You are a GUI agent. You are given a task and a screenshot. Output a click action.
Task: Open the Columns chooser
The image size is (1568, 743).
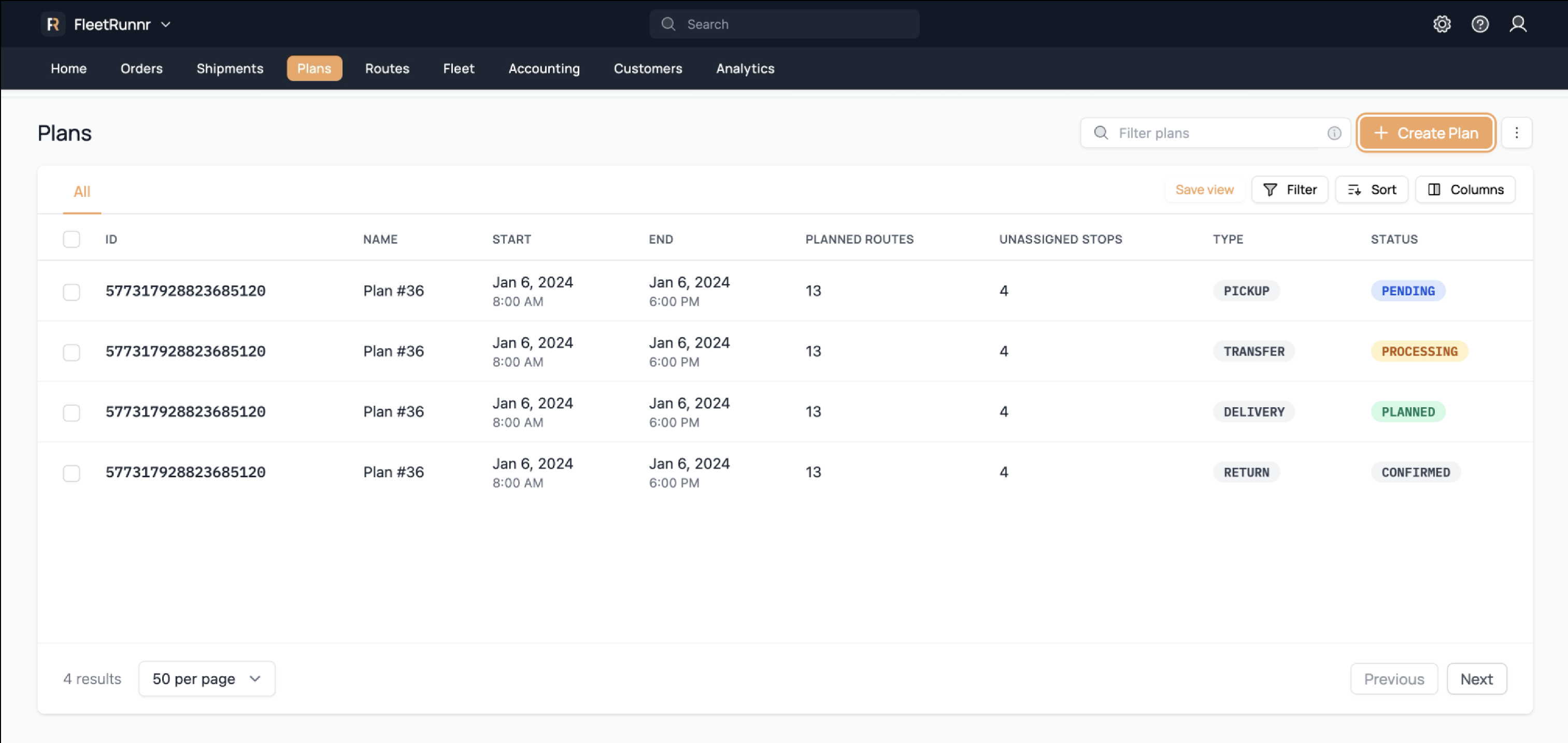pyautogui.click(x=1465, y=190)
